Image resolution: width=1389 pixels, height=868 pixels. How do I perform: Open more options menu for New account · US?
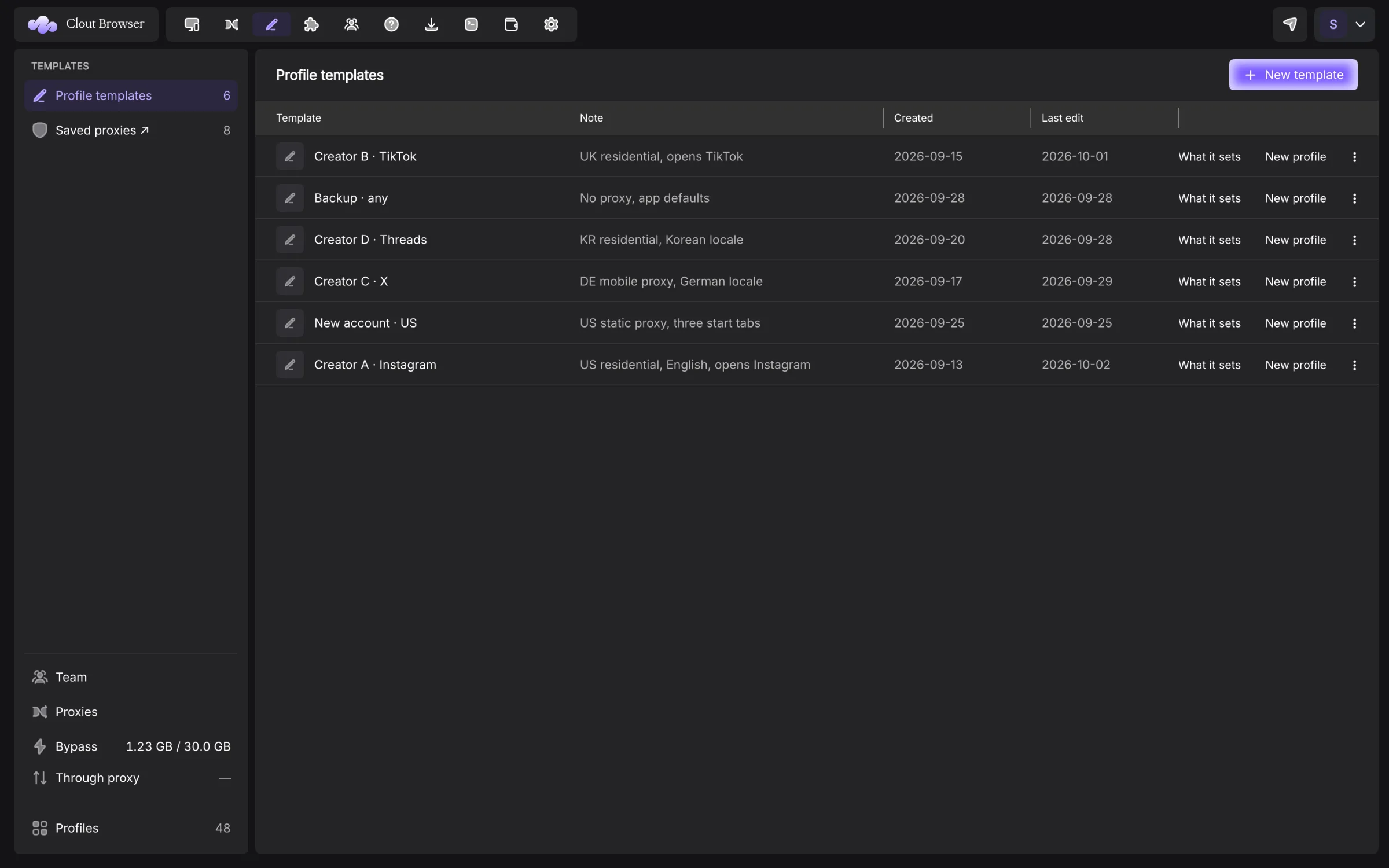(x=1354, y=323)
